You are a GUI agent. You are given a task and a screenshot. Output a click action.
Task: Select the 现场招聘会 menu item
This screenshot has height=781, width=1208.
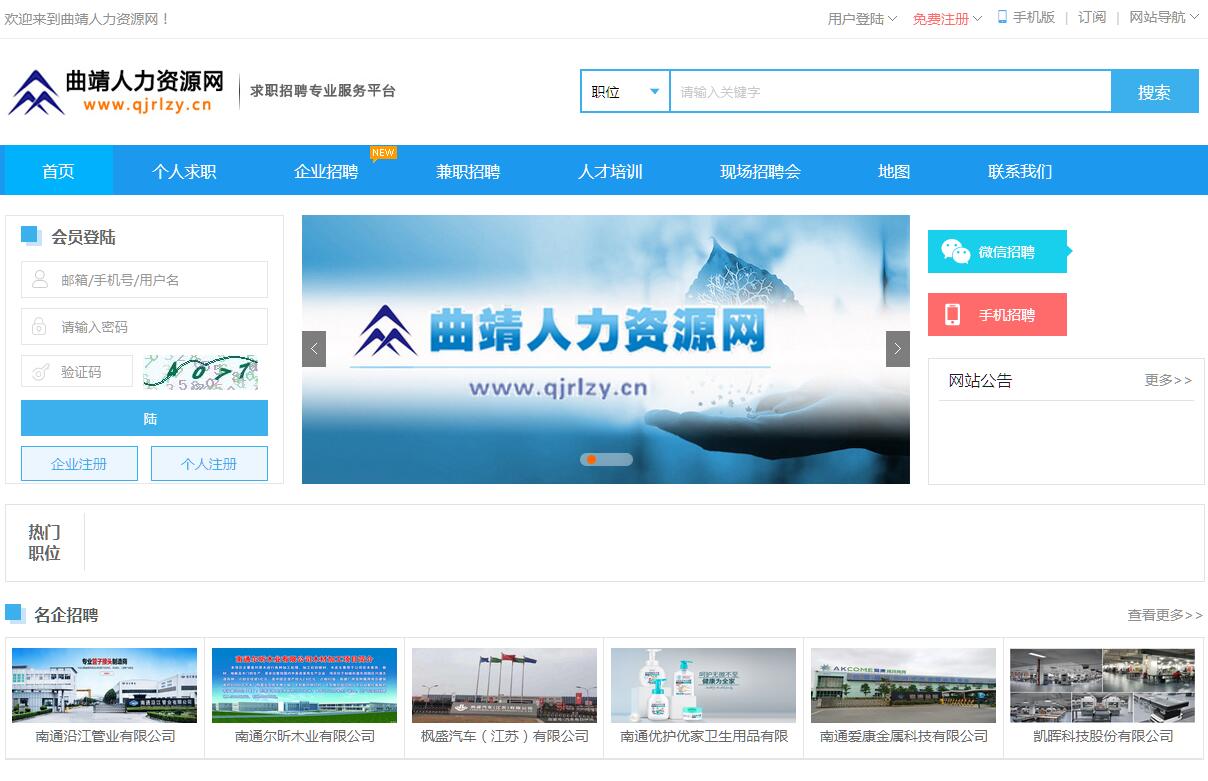760,171
